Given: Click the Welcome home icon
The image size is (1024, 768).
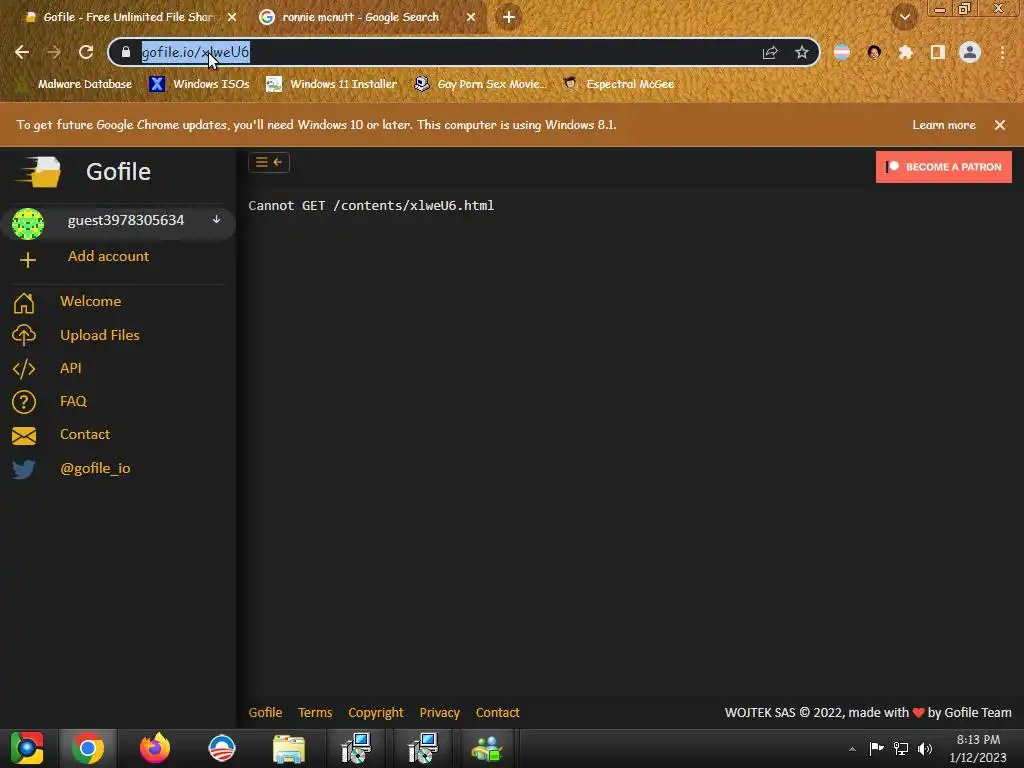Looking at the screenshot, I should [x=24, y=303].
